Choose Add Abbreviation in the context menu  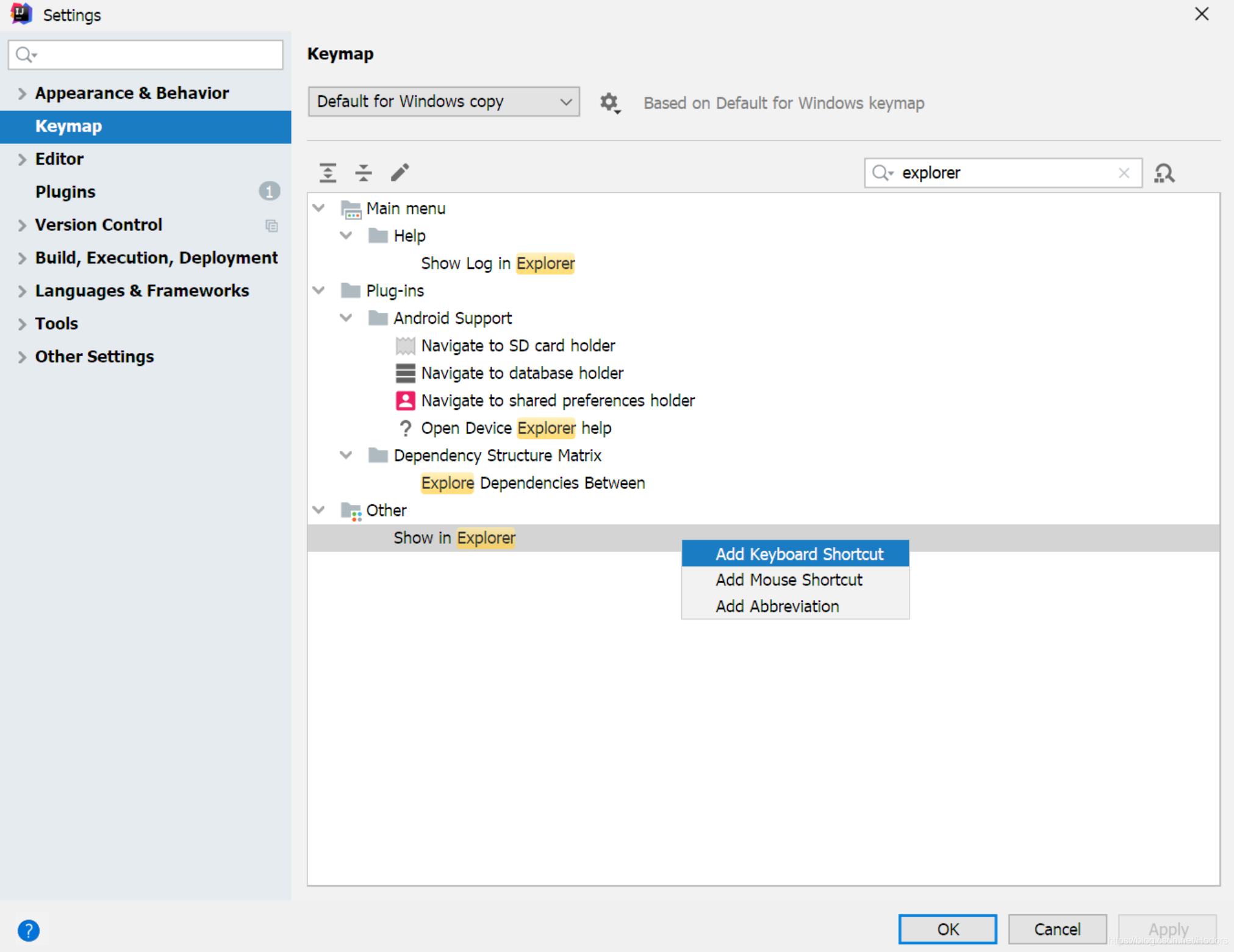click(777, 606)
